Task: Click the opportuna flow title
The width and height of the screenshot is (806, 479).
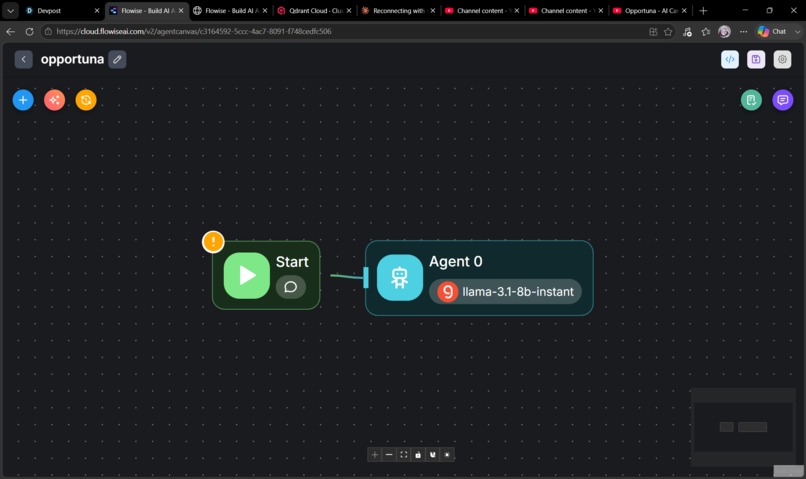Action: click(72, 60)
